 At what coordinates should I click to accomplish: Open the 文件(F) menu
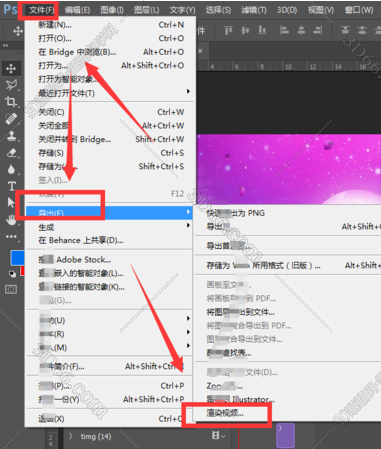41,10
